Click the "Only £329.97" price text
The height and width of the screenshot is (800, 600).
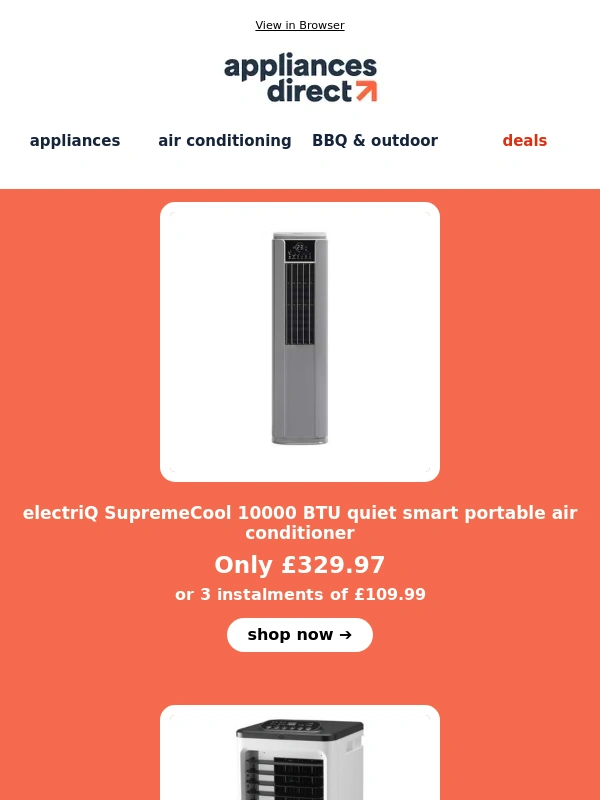[x=300, y=565]
